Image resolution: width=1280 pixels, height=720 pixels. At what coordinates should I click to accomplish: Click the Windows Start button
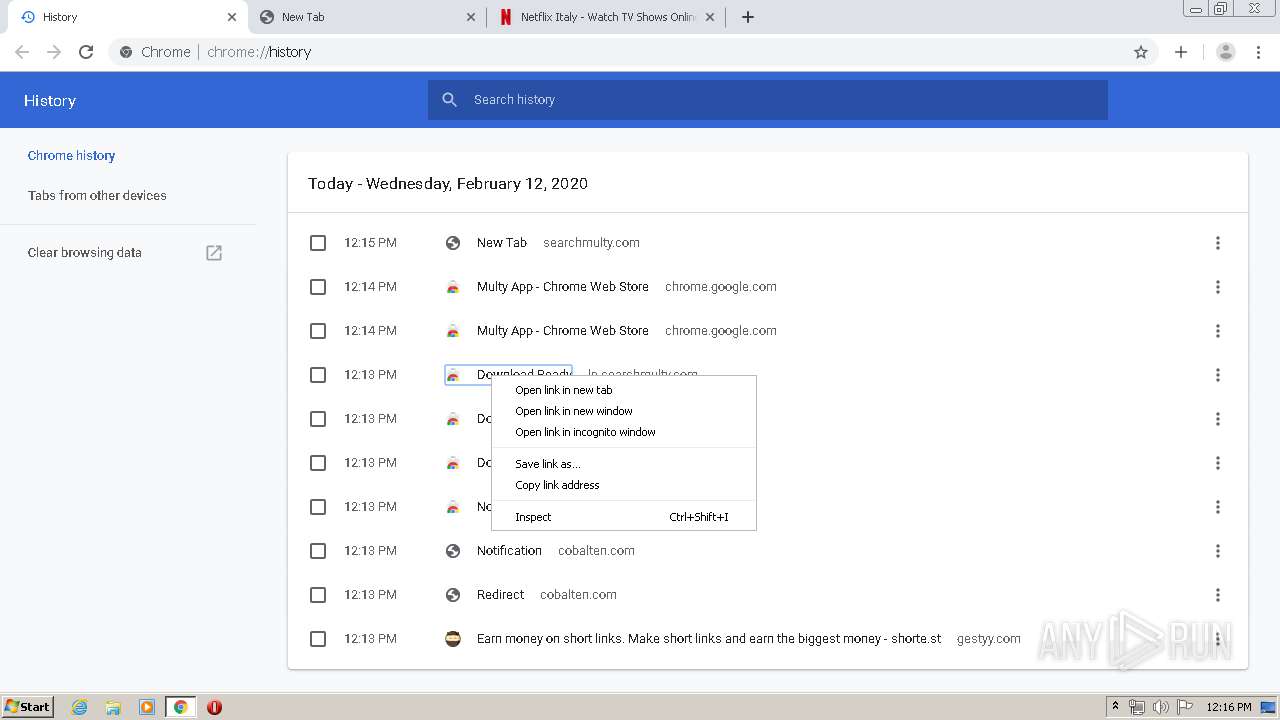coord(28,707)
